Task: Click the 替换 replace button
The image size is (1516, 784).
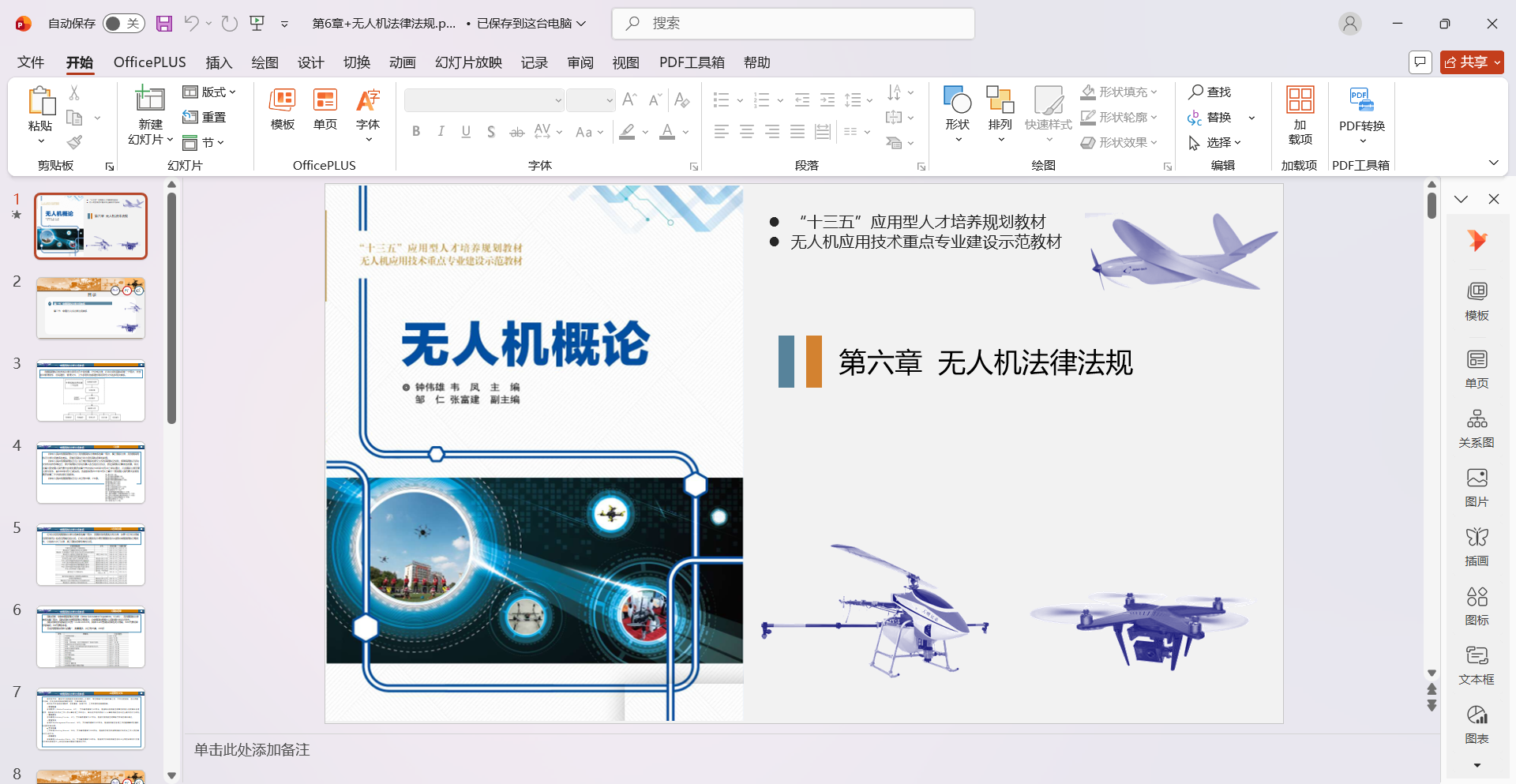Action: click(1210, 117)
